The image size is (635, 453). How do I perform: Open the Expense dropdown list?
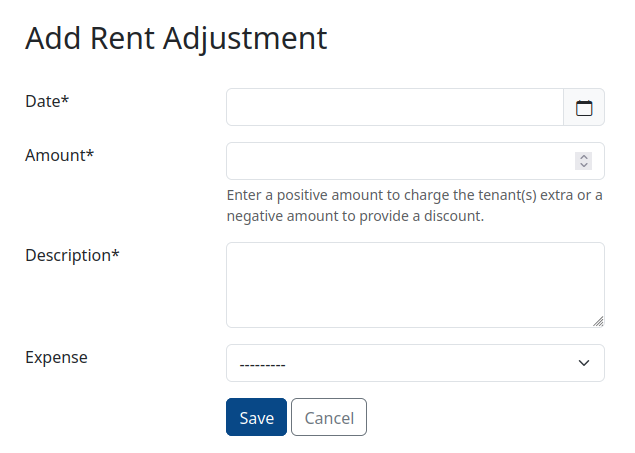coord(415,363)
